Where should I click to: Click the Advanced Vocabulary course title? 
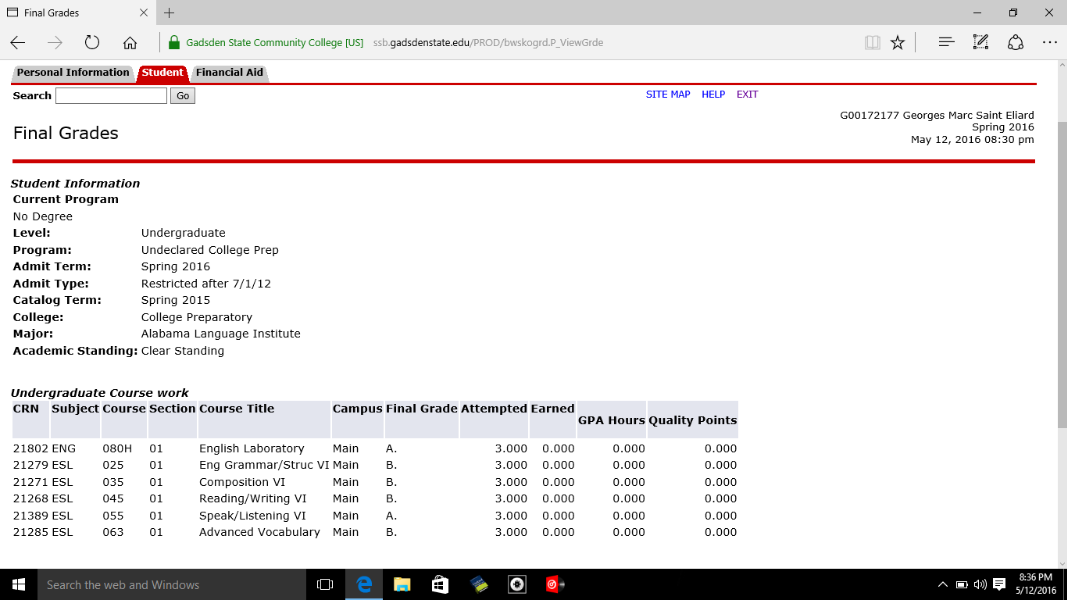click(259, 532)
